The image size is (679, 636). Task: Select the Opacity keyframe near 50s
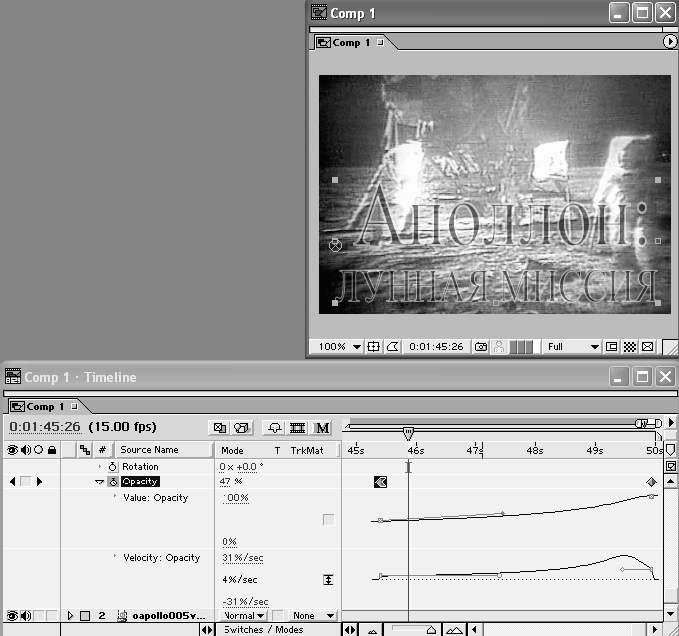coord(650,482)
